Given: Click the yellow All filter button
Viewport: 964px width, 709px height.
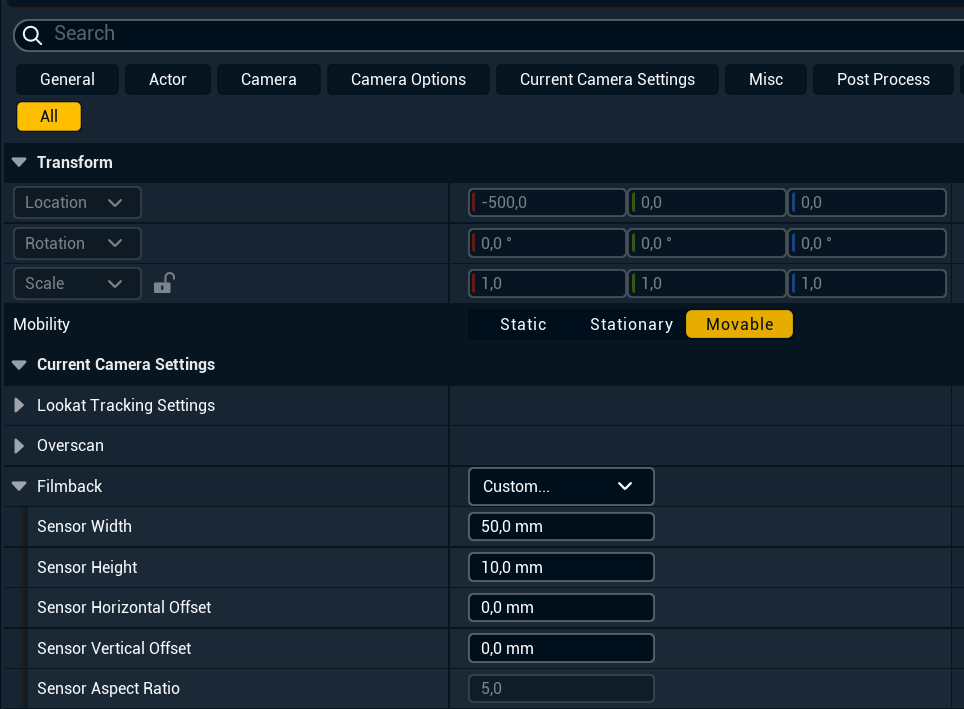Looking at the screenshot, I should click(49, 116).
